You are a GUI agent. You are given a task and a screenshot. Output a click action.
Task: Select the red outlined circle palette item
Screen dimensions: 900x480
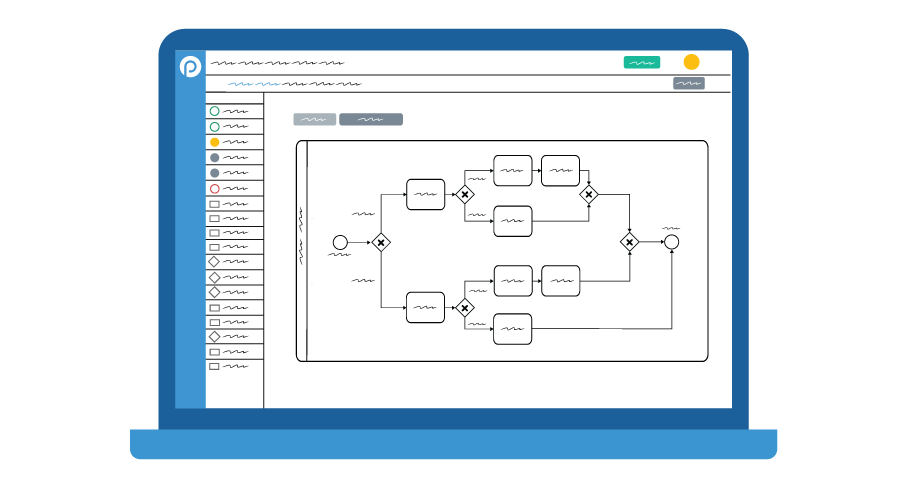[x=215, y=188]
